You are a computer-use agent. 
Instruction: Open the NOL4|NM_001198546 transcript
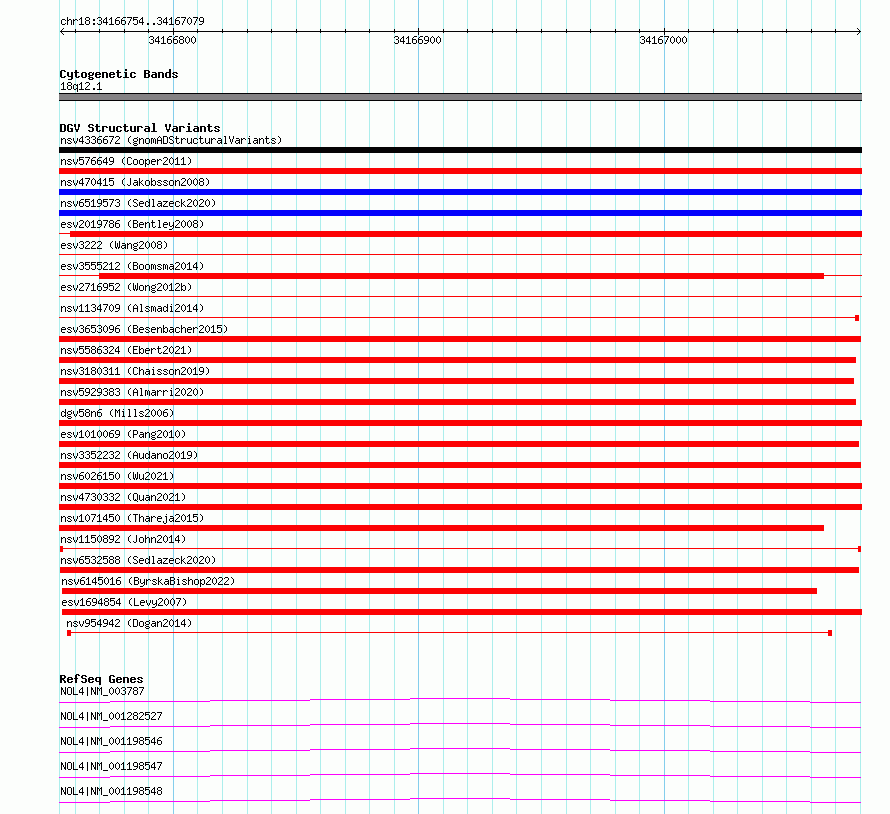point(111,741)
